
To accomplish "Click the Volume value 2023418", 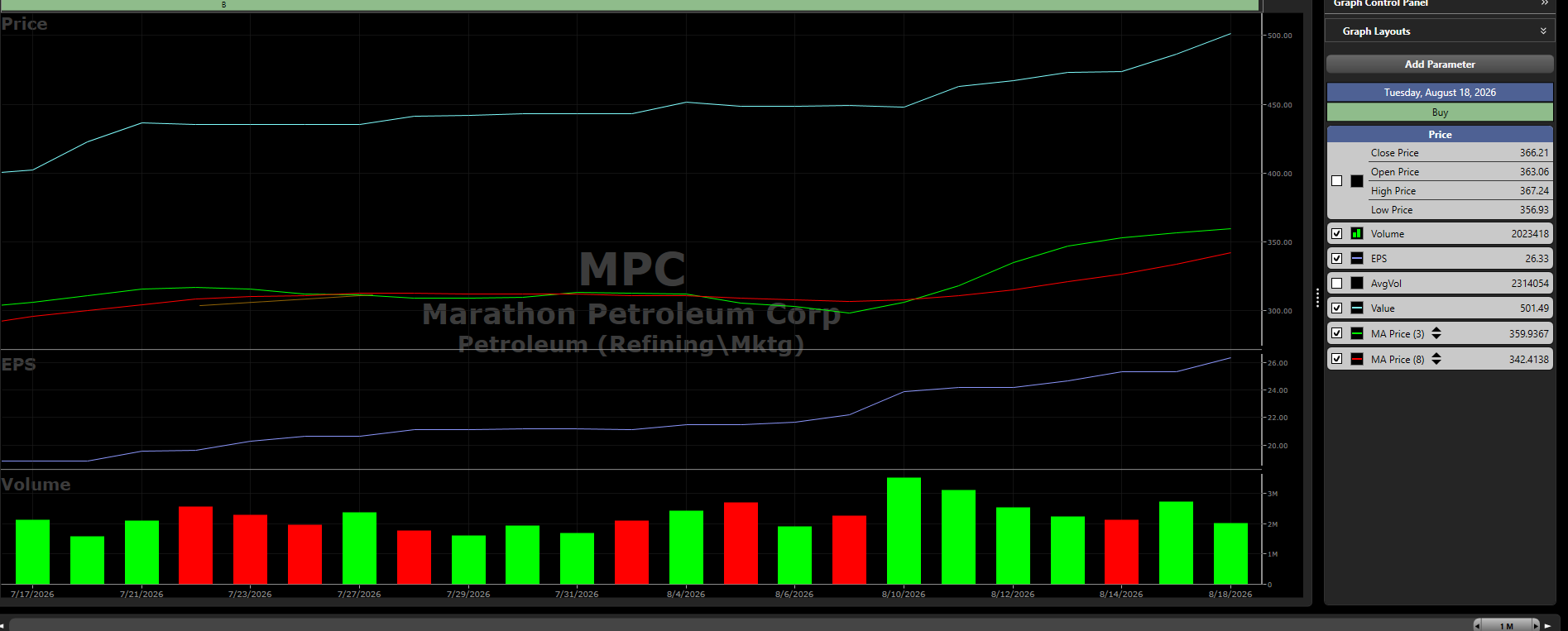I will point(1530,234).
